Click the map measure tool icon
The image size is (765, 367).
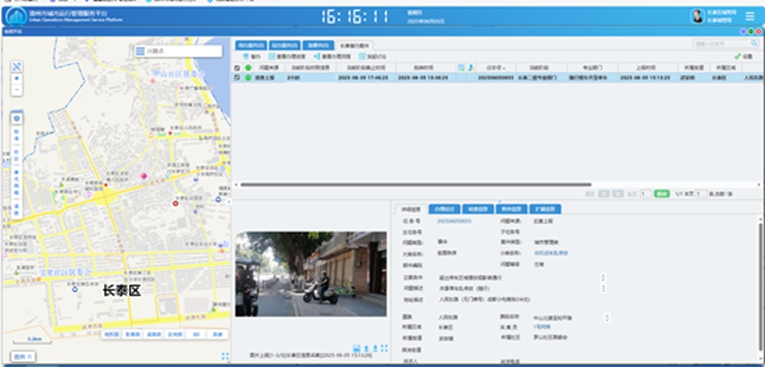pyautogui.click(x=17, y=67)
